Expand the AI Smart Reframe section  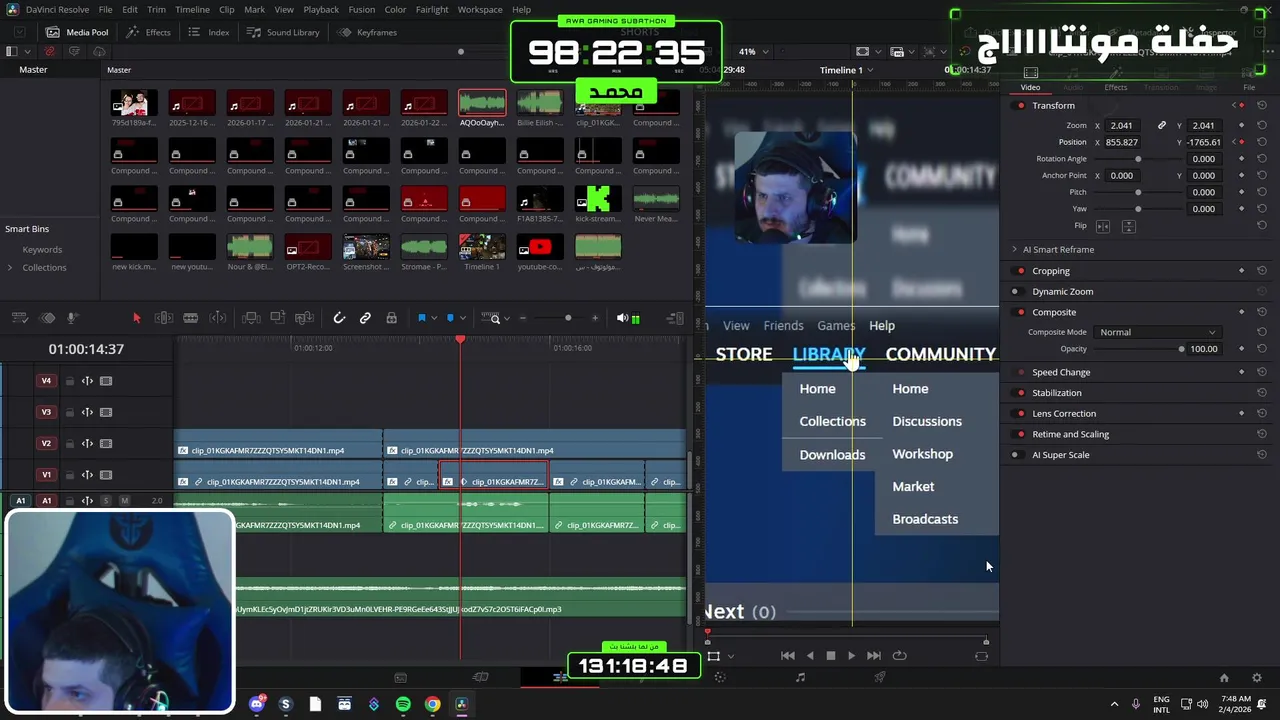[1014, 249]
